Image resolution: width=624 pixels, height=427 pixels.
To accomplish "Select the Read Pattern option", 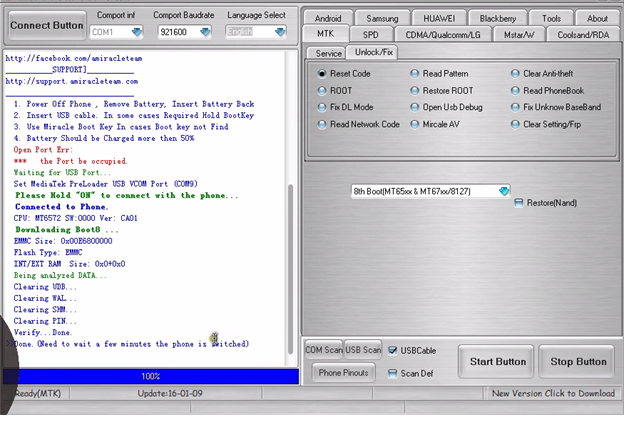I will [x=415, y=74].
